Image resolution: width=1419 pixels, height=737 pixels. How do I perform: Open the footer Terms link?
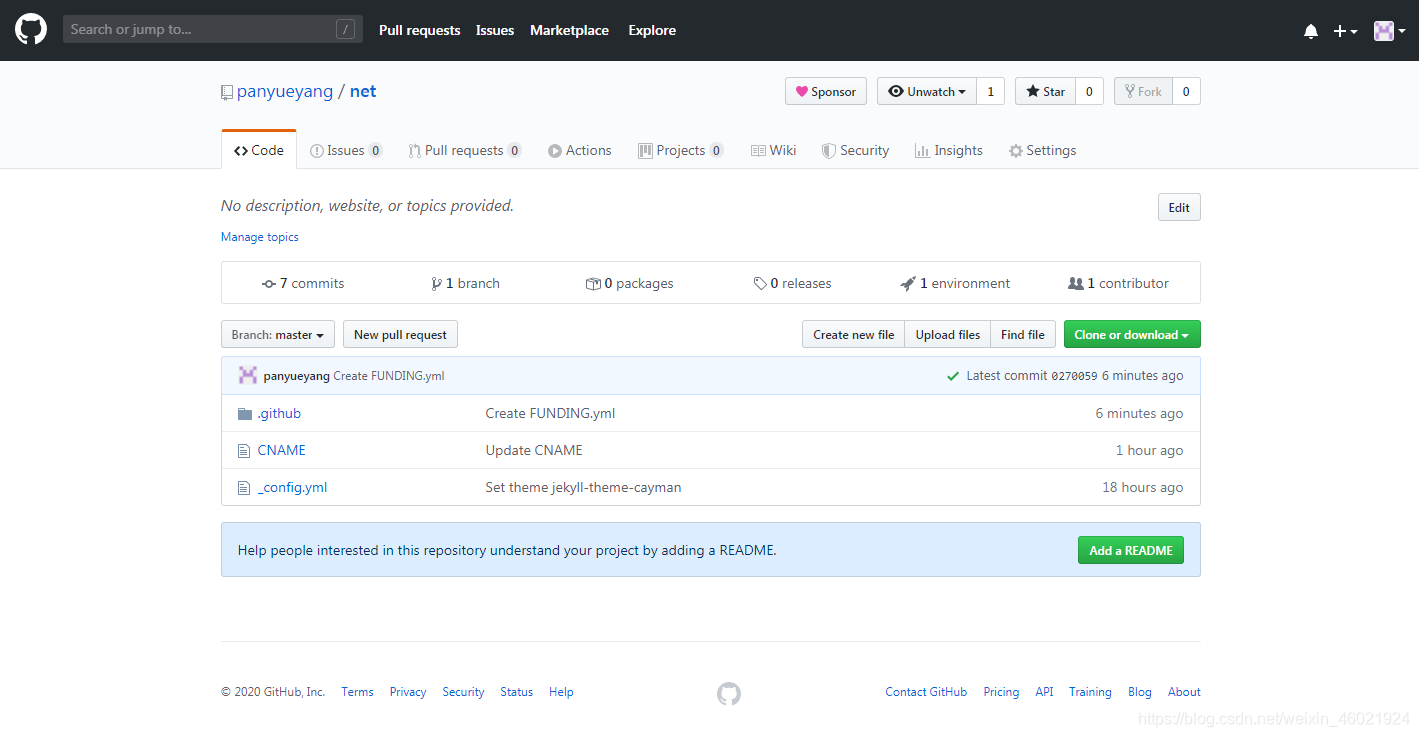click(357, 692)
